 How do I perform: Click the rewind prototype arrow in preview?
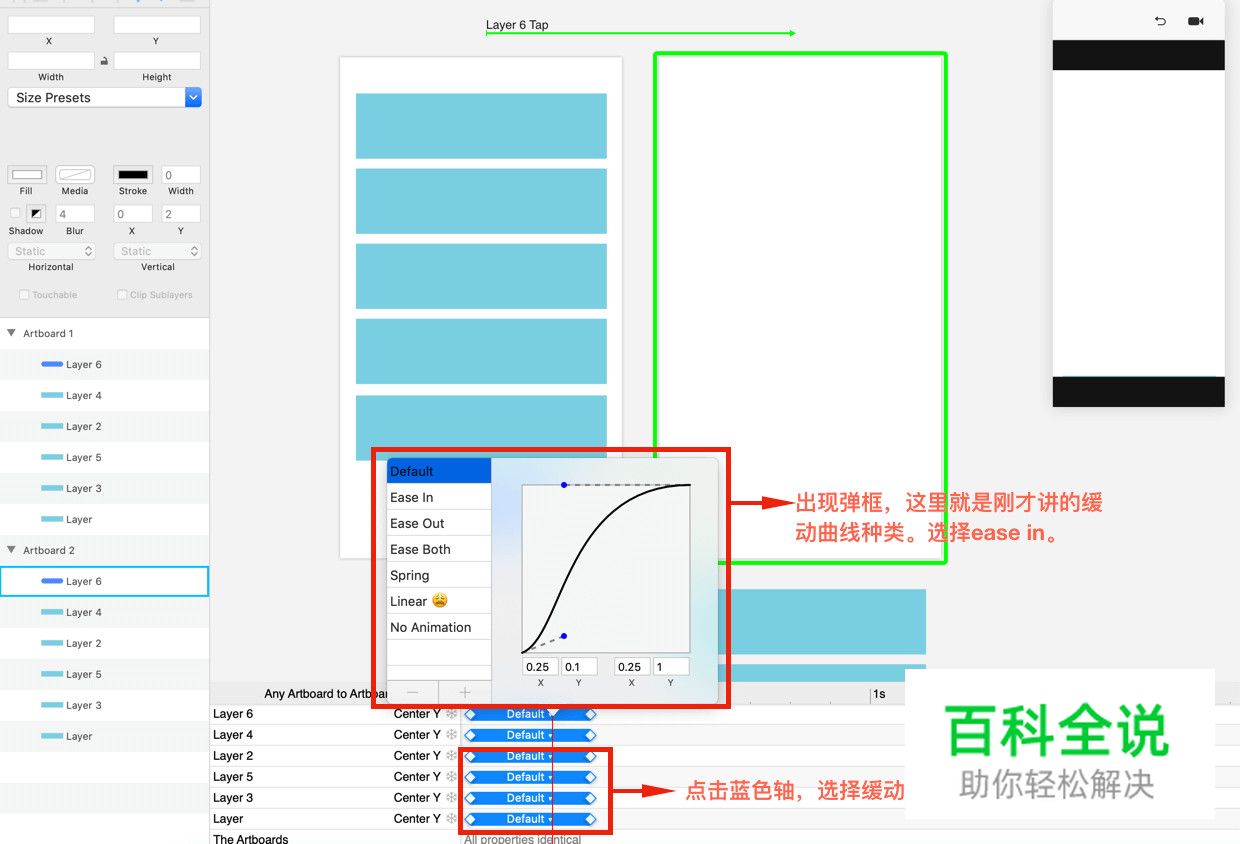click(x=1160, y=21)
